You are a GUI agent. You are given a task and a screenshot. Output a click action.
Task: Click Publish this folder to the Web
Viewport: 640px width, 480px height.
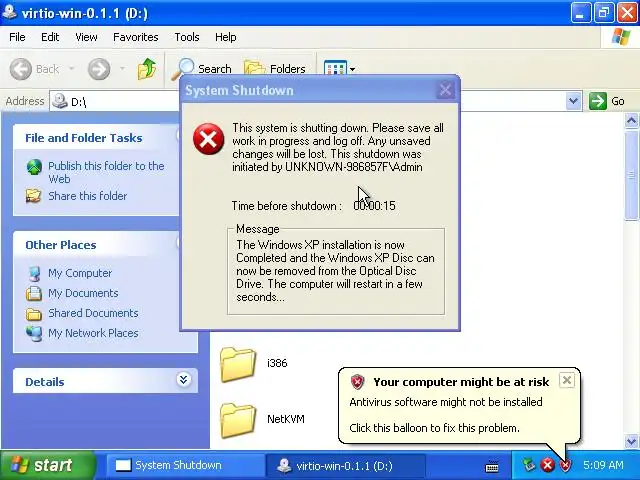[x=106, y=172]
